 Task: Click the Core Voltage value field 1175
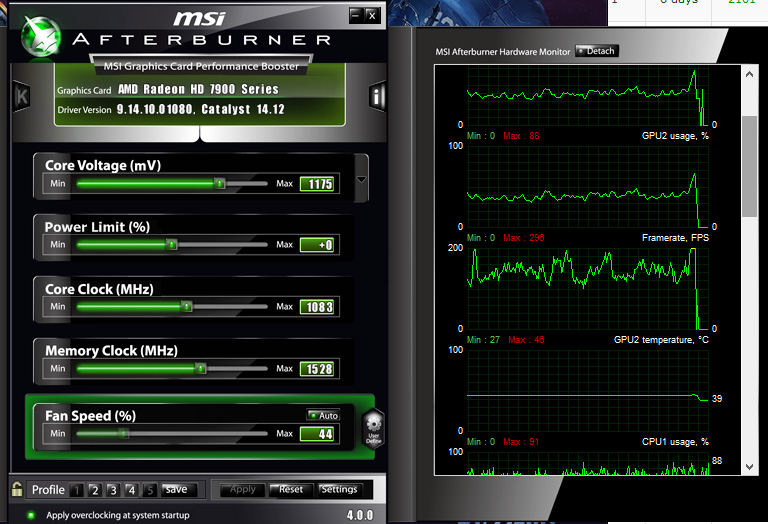[317, 184]
